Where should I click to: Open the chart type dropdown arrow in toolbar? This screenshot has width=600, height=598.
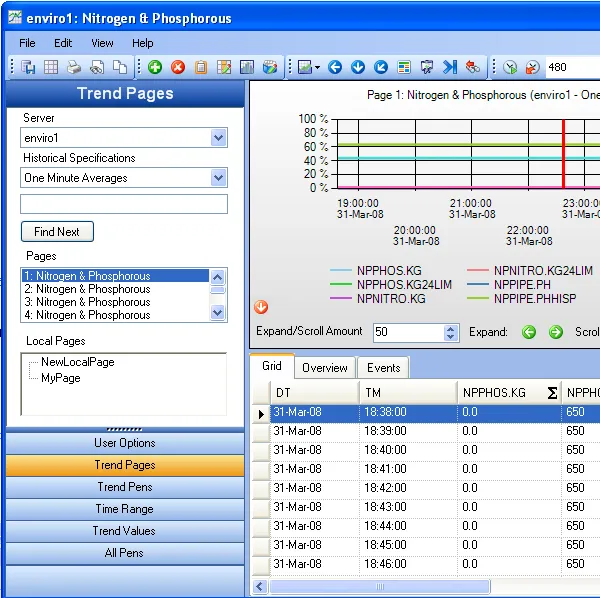click(x=317, y=68)
